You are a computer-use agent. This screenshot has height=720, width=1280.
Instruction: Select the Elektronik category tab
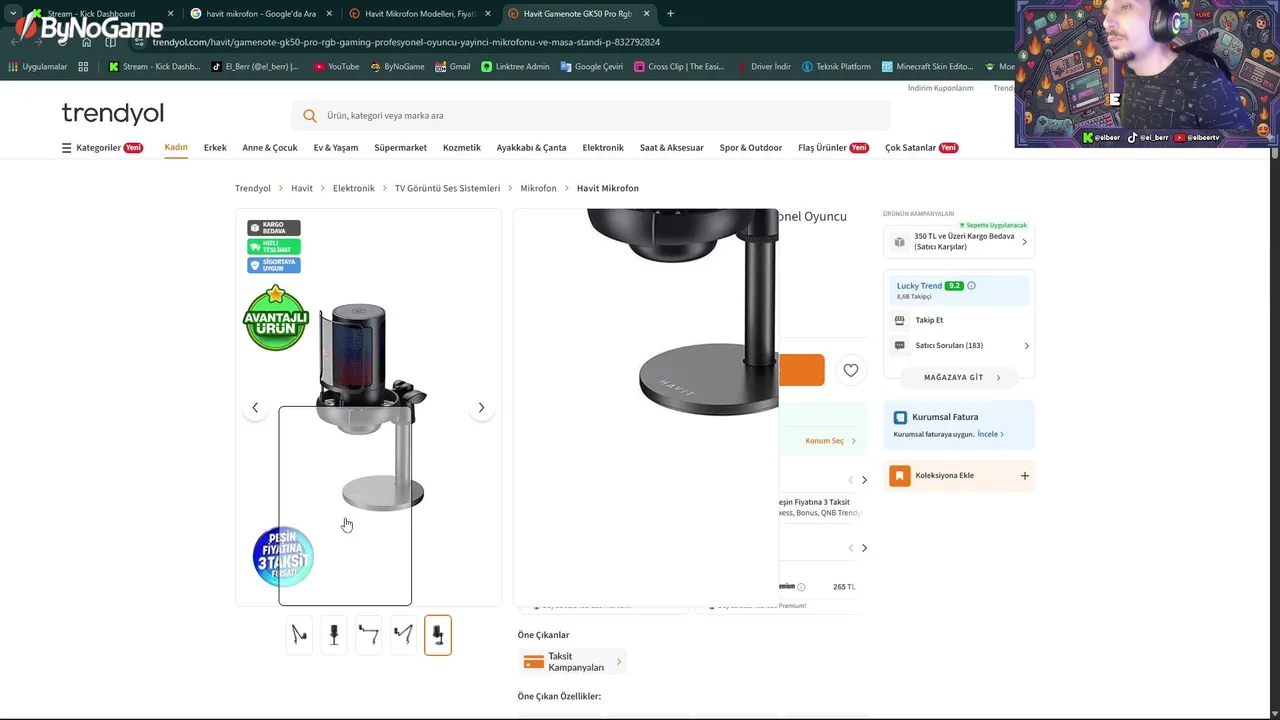click(603, 148)
